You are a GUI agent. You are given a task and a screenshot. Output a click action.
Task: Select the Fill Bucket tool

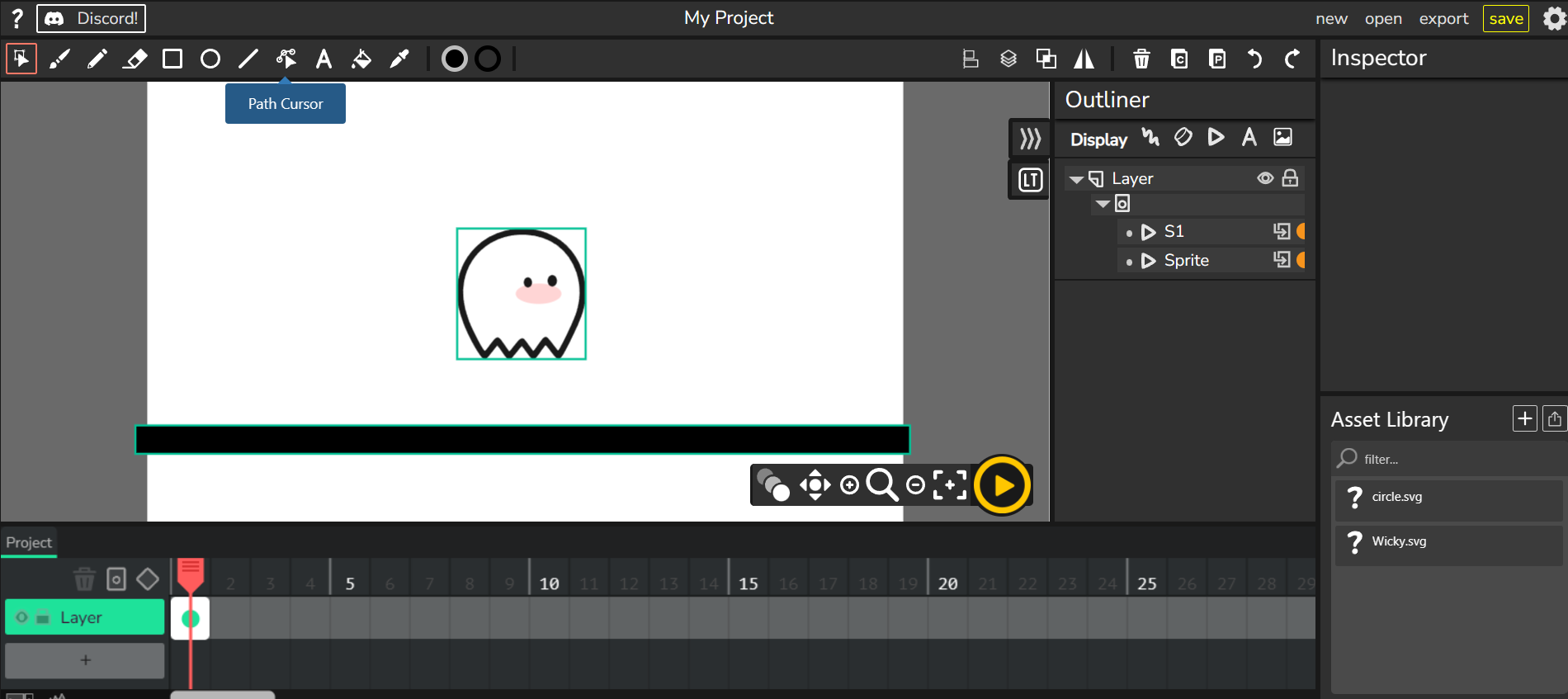tap(361, 59)
